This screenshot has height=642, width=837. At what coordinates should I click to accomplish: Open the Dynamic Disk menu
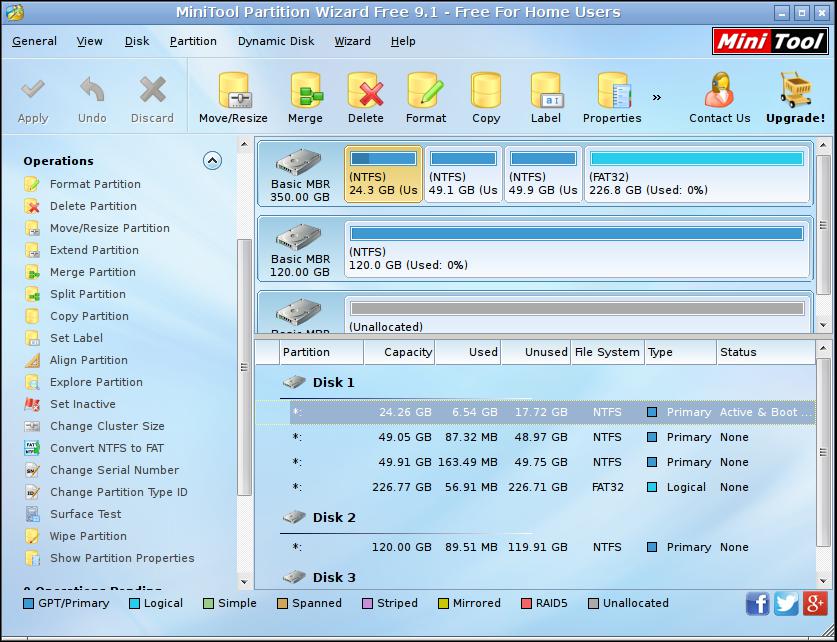click(276, 41)
